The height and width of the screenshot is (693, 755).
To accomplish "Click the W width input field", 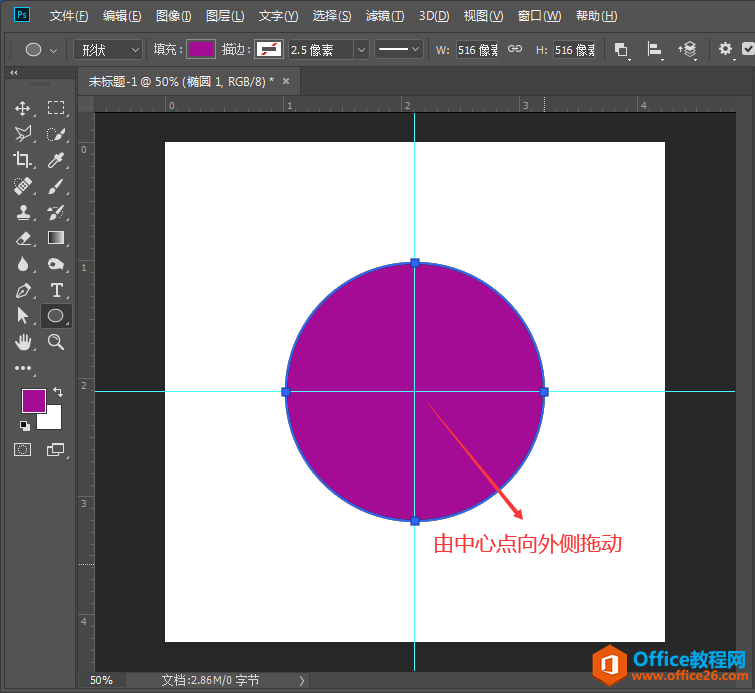I will point(477,50).
